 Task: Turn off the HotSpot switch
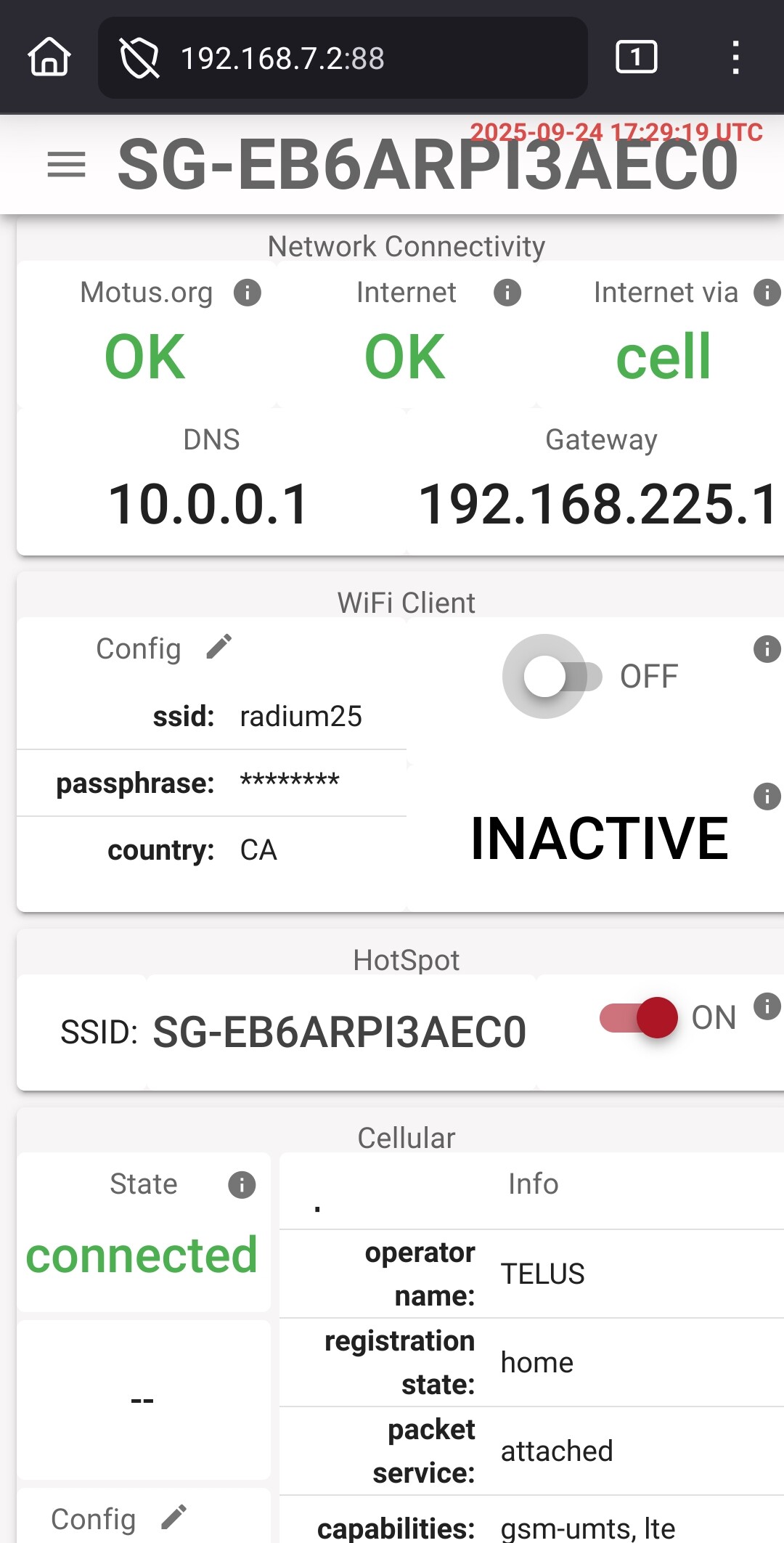point(640,1017)
